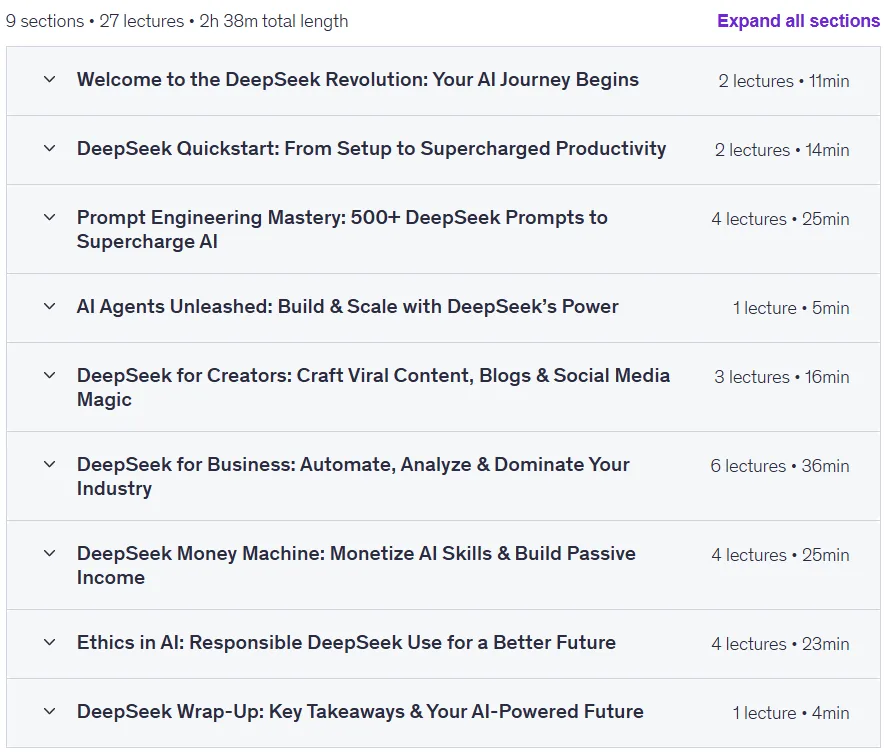The image size is (887, 754).
Task: Open chevron for DeepSeek for Business section
Action: pyautogui.click(x=50, y=464)
